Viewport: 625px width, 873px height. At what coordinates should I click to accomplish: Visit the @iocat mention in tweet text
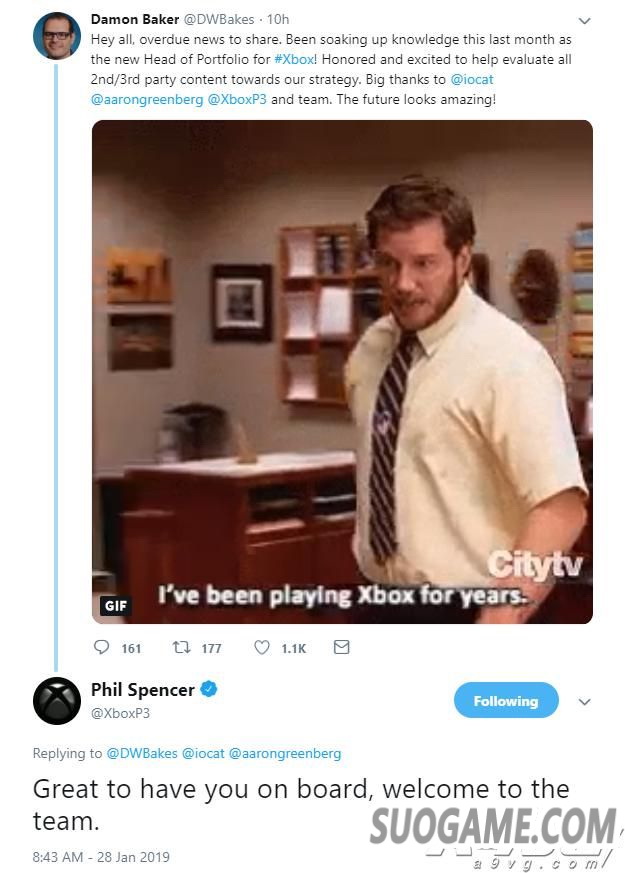[471, 79]
